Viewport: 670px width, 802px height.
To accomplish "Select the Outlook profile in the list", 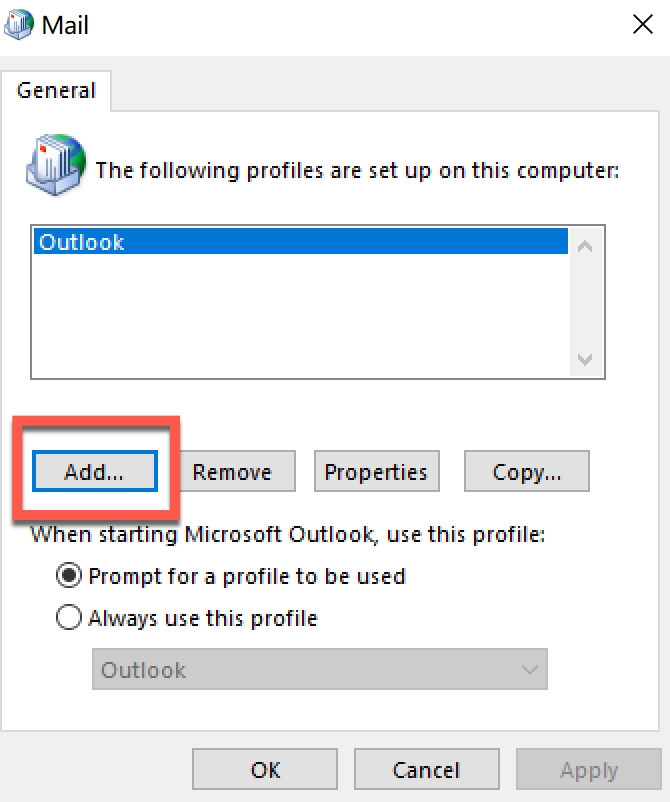I will 300,242.
